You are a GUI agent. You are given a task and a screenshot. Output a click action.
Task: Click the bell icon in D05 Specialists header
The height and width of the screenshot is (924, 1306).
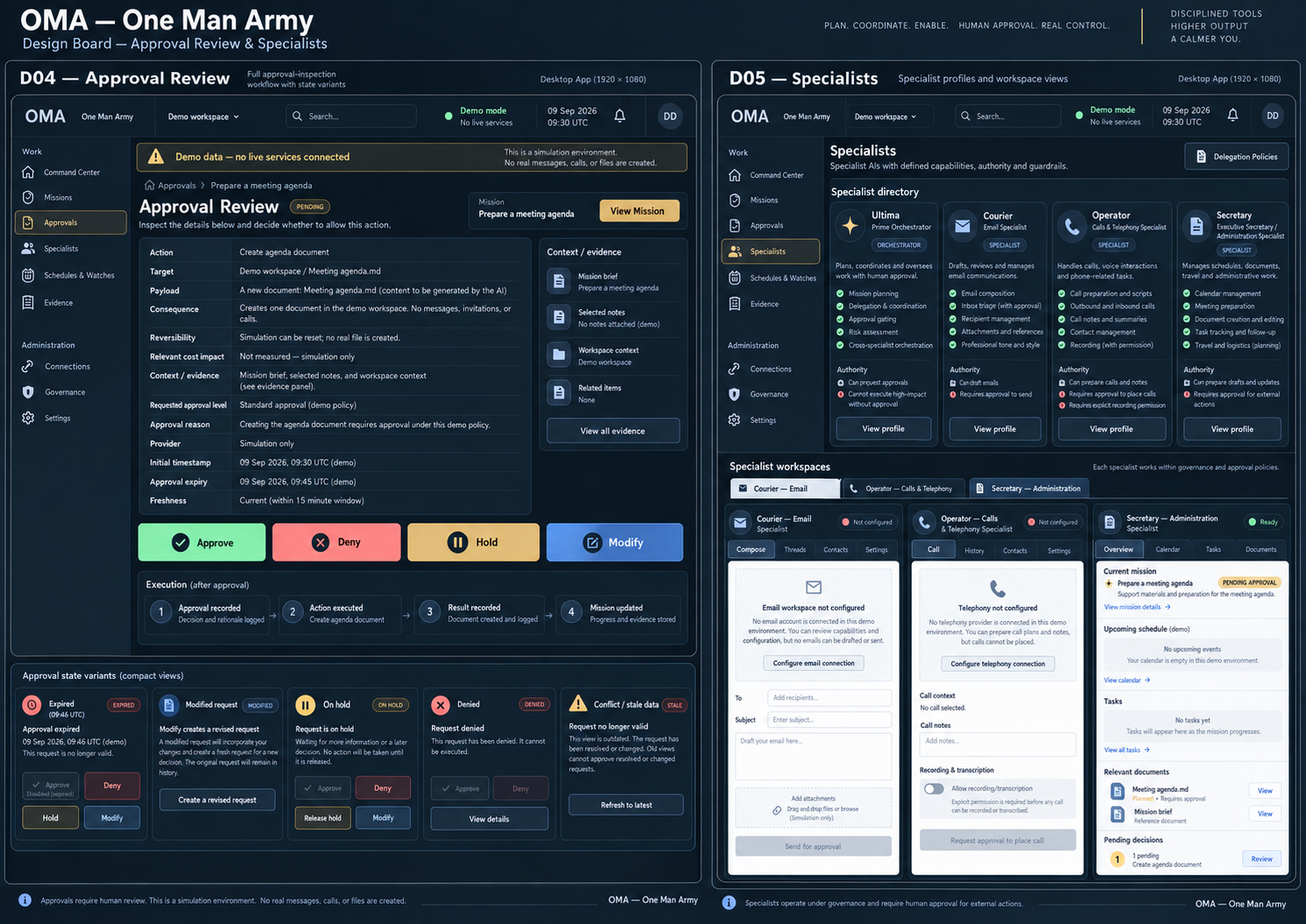[1232, 115]
